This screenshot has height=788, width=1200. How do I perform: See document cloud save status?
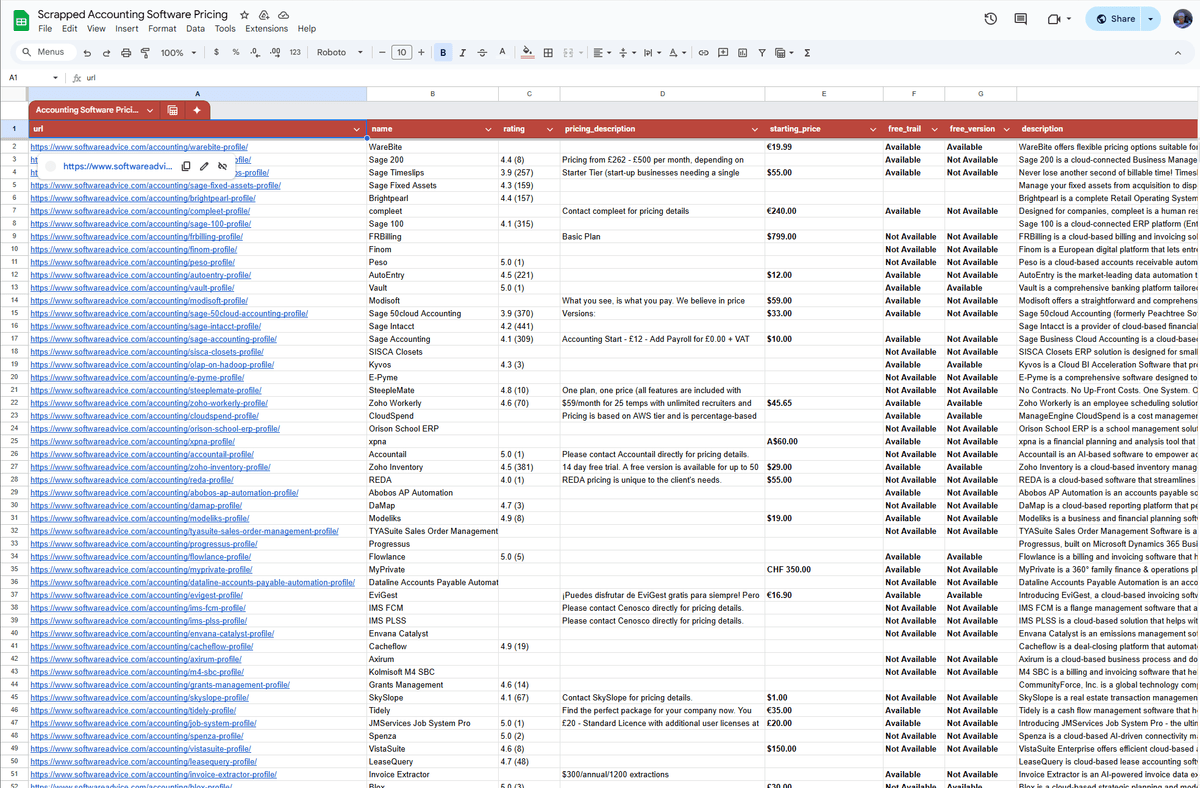click(x=283, y=16)
